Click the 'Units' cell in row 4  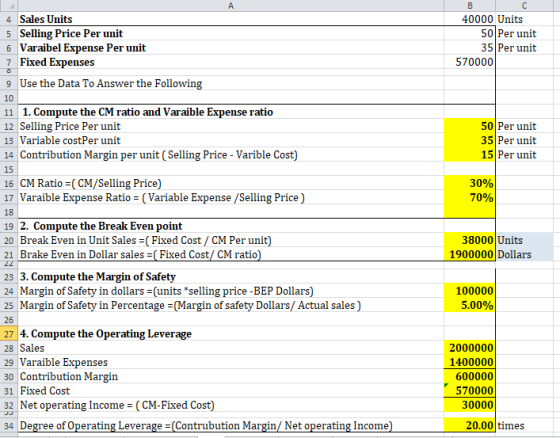(x=524, y=19)
